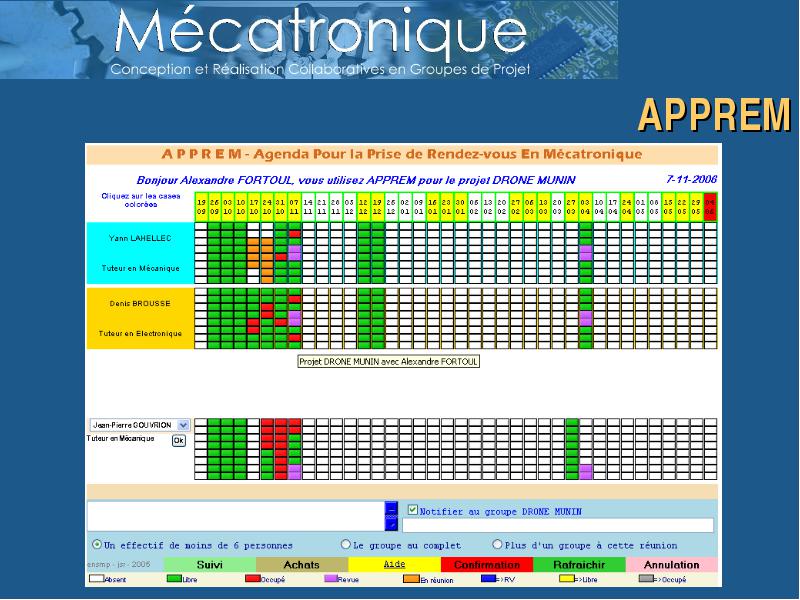Open the Jean-Pierre GOUVRION tutor dropdown
The height and width of the screenshot is (600, 800).
click(x=140, y=425)
